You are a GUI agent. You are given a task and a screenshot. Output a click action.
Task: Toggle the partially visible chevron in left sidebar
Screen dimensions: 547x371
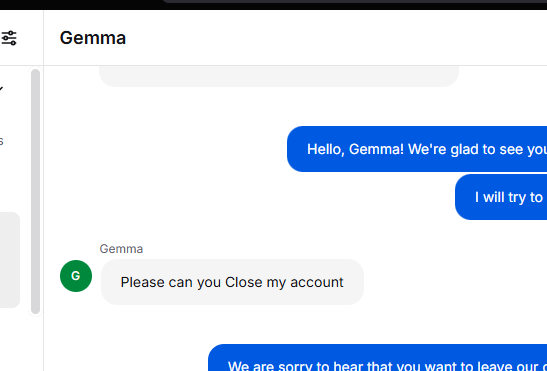pyautogui.click(x=1, y=89)
